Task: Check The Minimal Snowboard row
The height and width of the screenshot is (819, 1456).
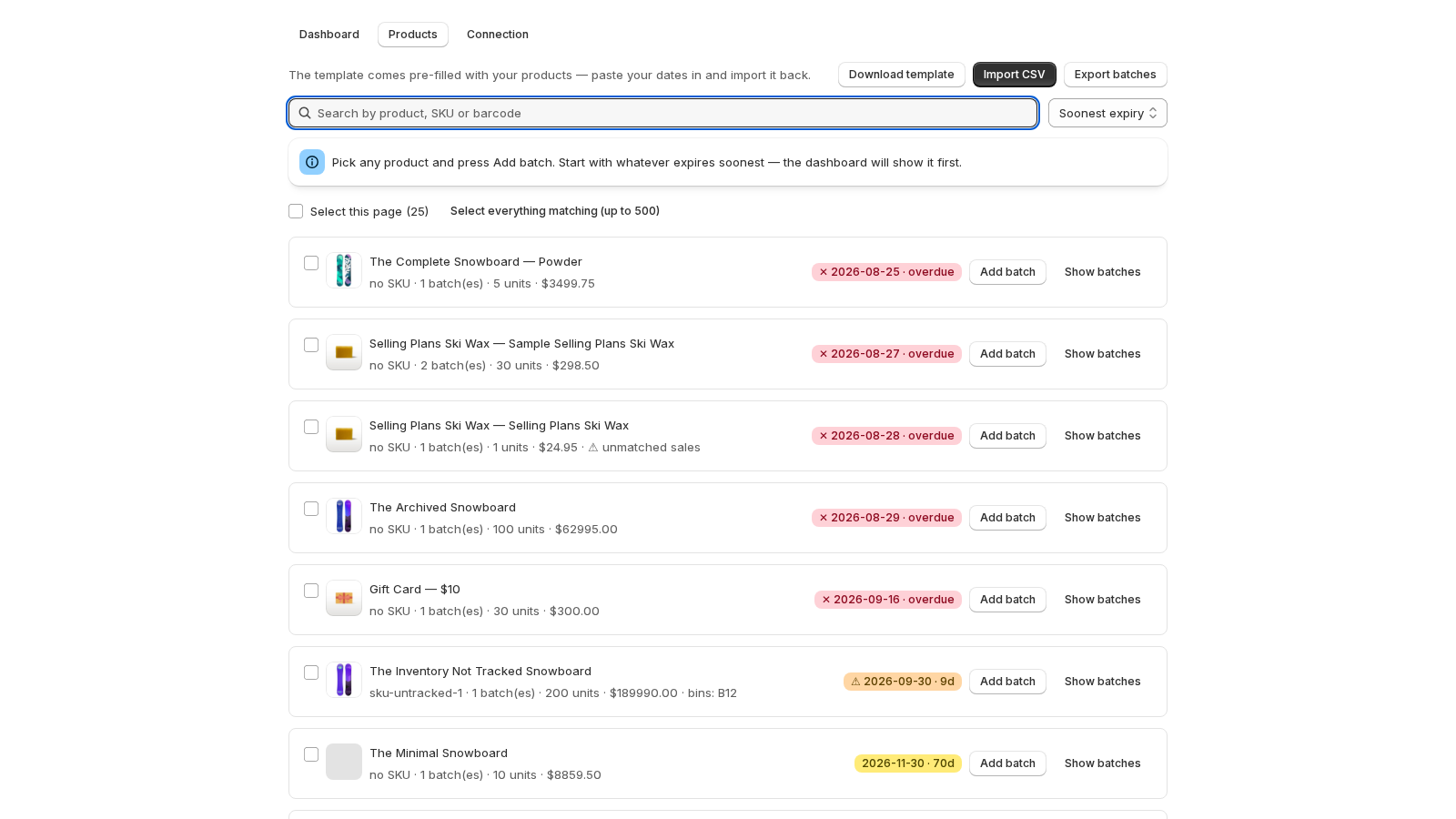Action: 311,754
